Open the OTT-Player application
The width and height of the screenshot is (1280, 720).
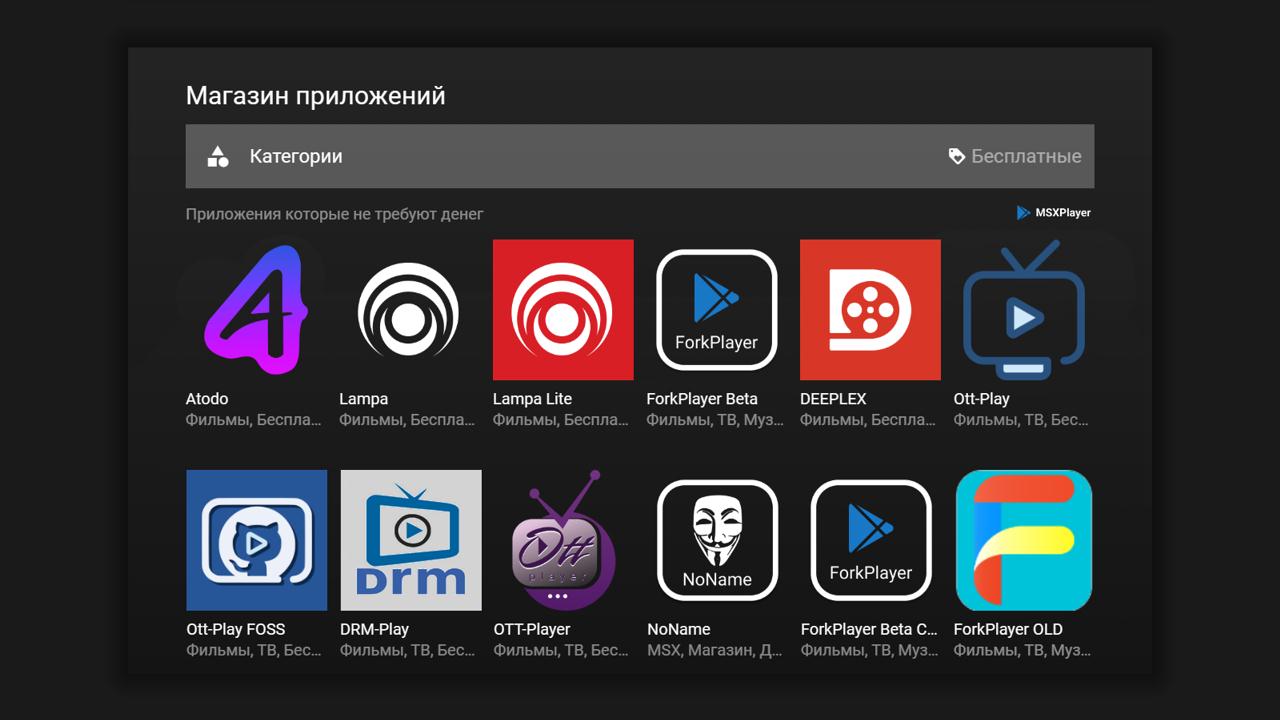point(562,540)
